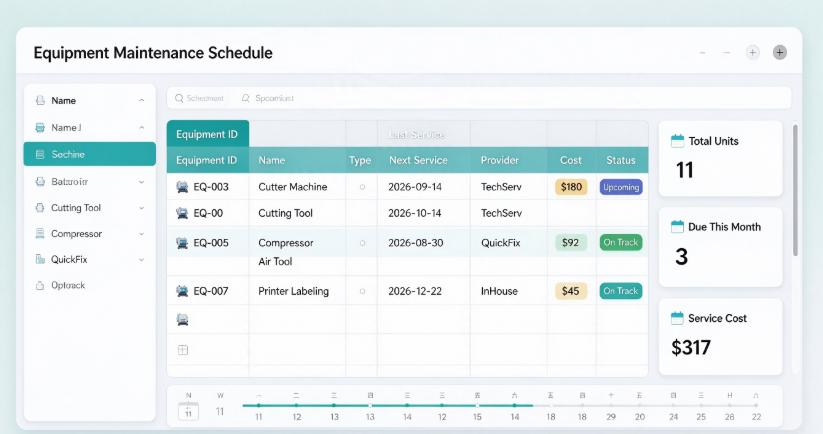
Task: Click the machine icon for EQ-007
Action: click(182, 291)
